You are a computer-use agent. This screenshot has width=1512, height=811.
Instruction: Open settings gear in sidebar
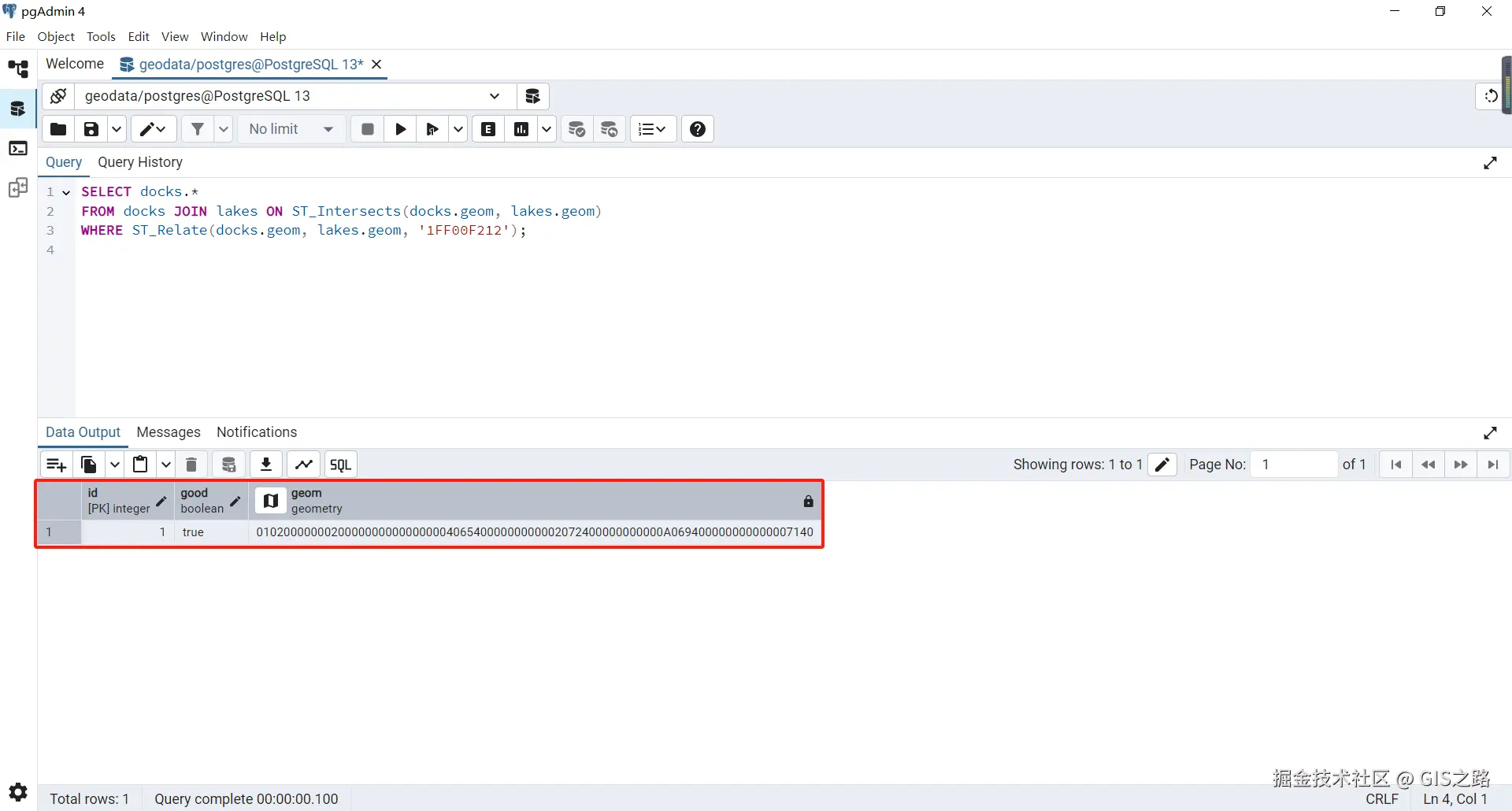click(x=18, y=791)
